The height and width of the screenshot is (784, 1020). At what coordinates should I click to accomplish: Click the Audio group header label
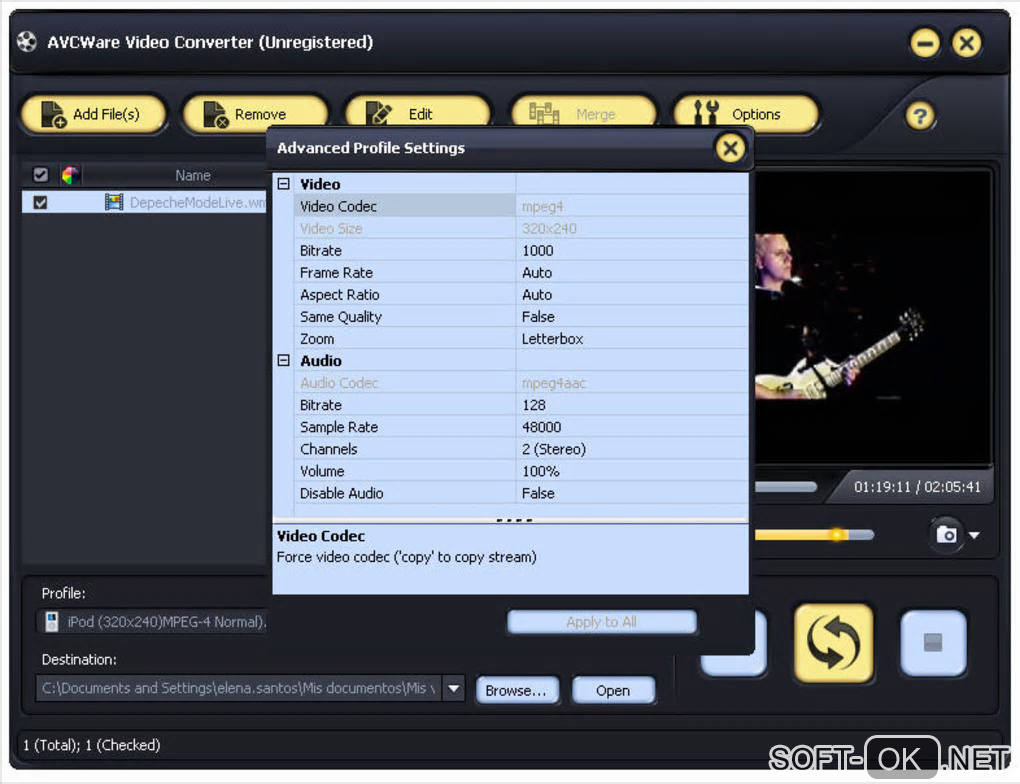pyautogui.click(x=321, y=360)
